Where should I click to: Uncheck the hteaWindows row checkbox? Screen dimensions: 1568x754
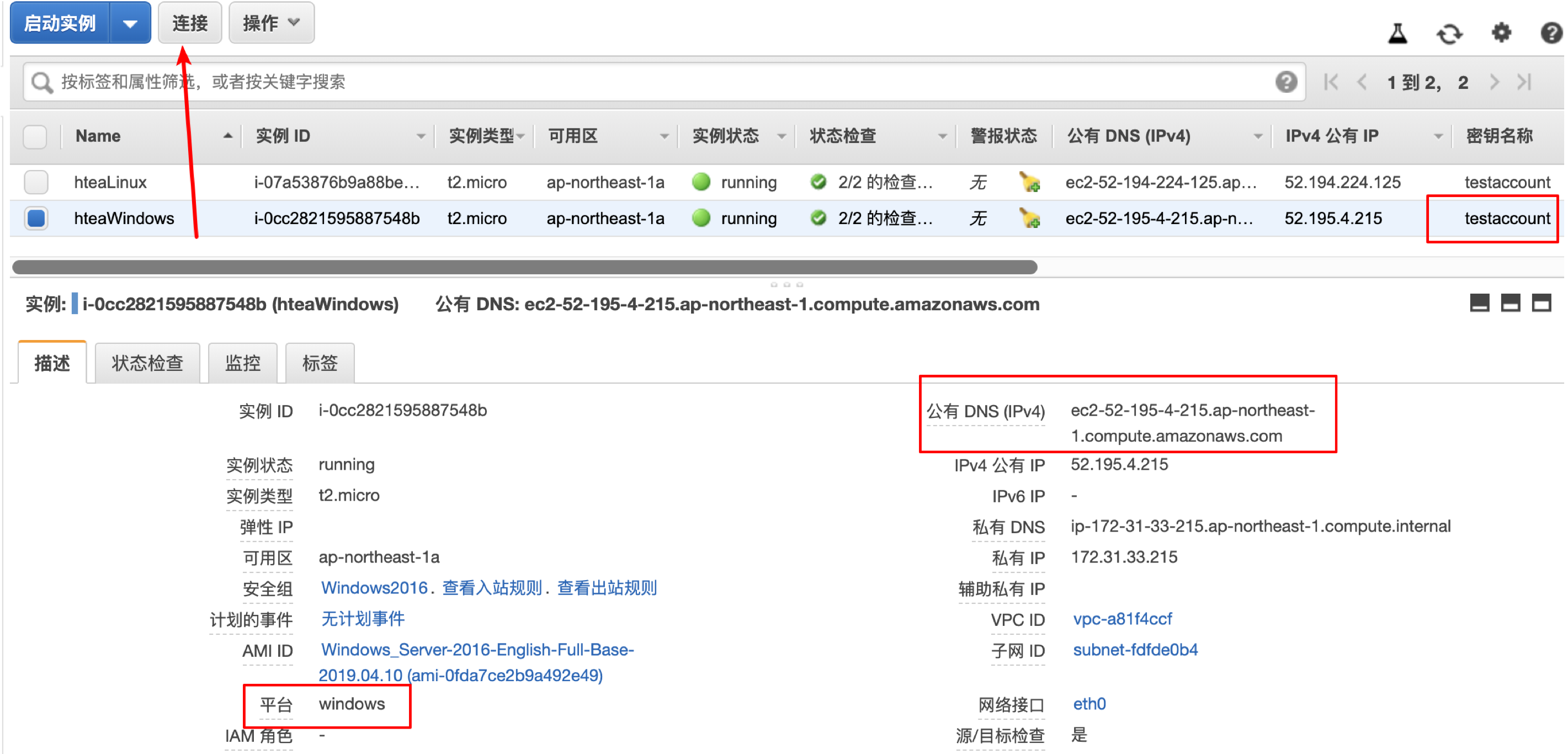pyautogui.click(x=36, y=218)
